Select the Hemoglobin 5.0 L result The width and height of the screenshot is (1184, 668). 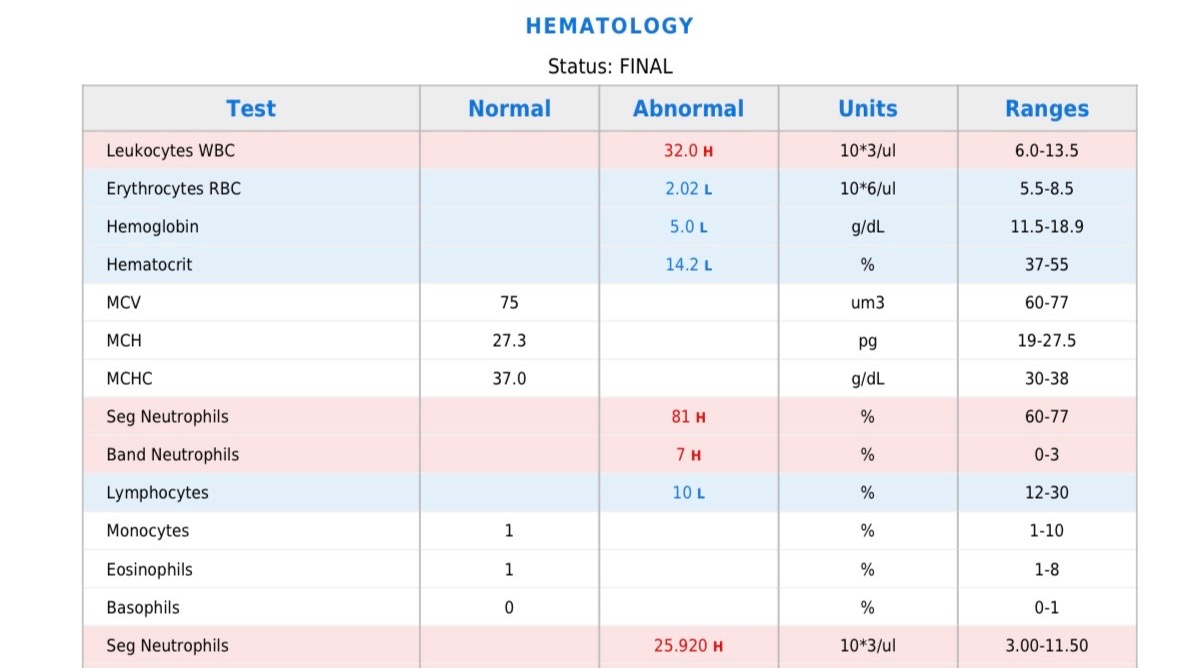coord(688,227)
